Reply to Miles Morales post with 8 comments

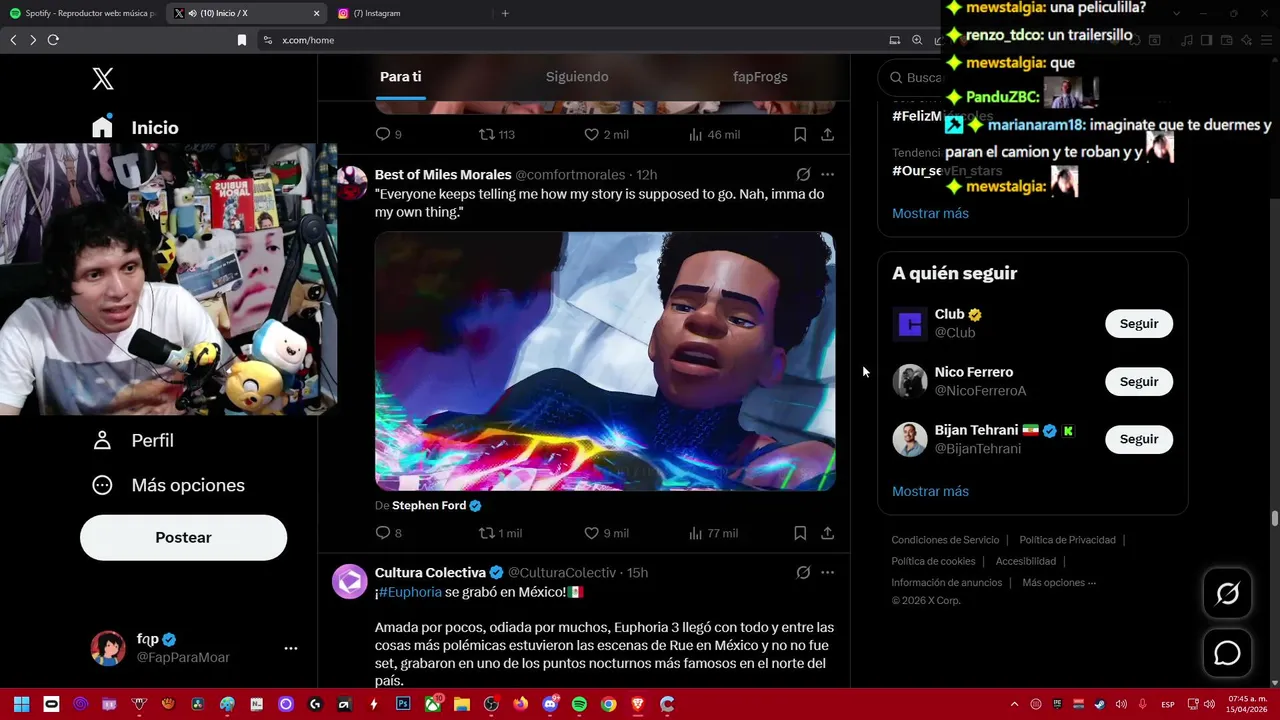pyautogui.click(x=388, y=533)
